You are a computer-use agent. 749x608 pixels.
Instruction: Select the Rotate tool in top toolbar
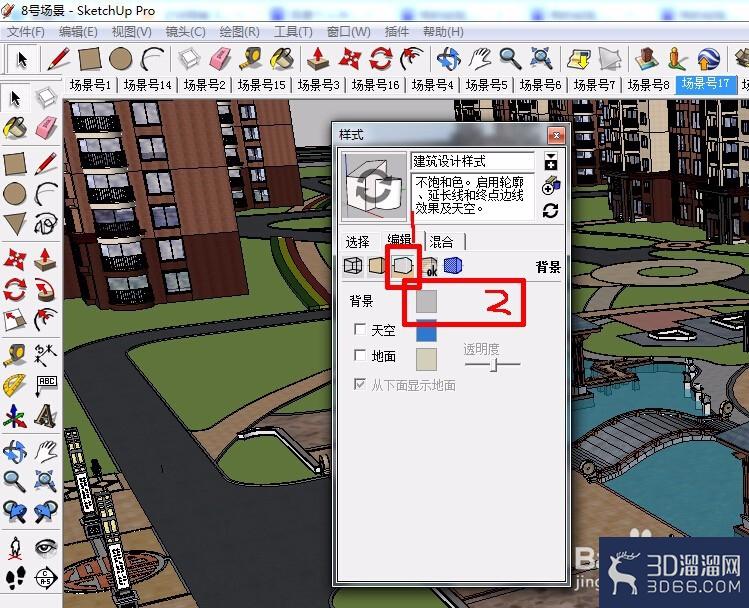tap(381, 59)
